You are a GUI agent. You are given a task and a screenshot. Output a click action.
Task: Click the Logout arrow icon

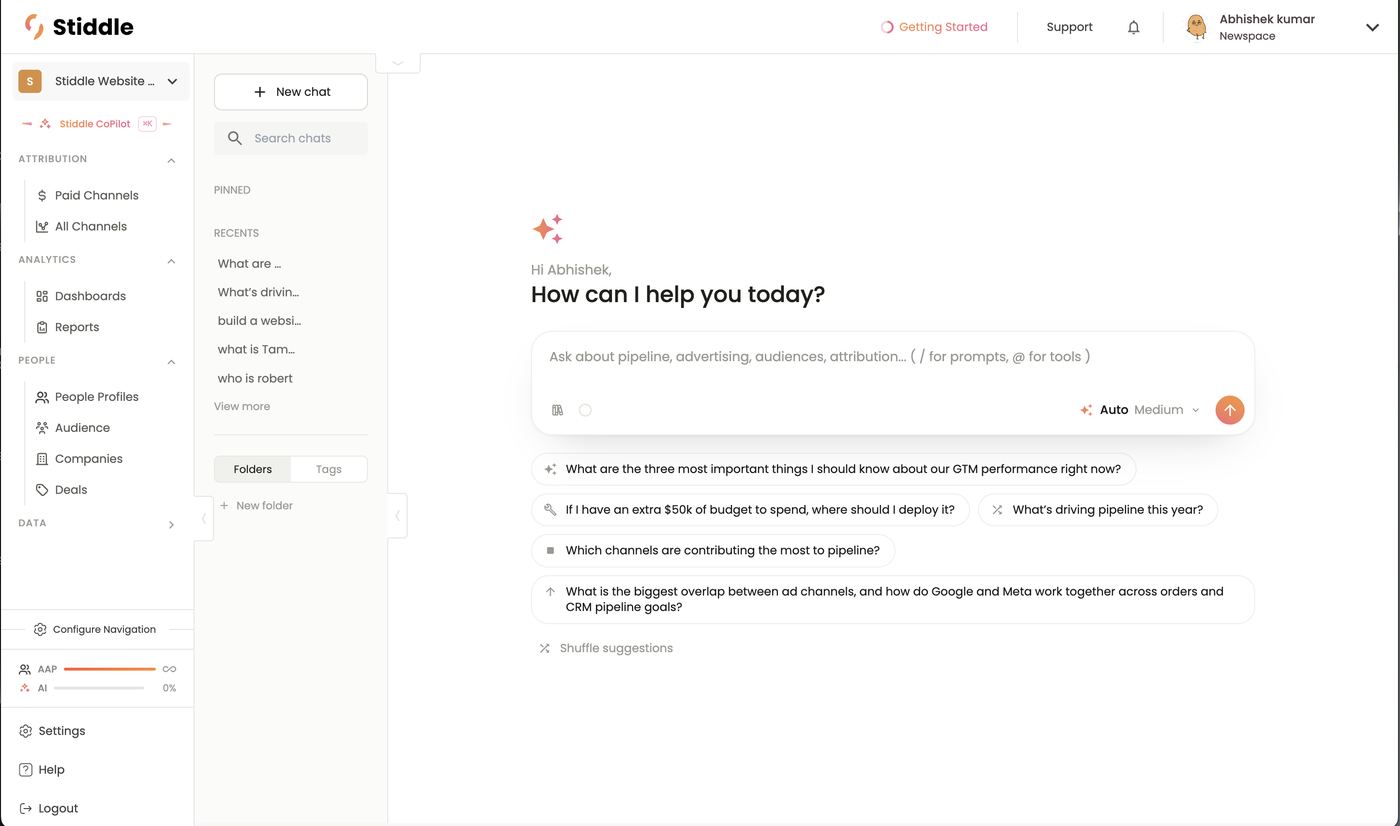coord(26,808)
